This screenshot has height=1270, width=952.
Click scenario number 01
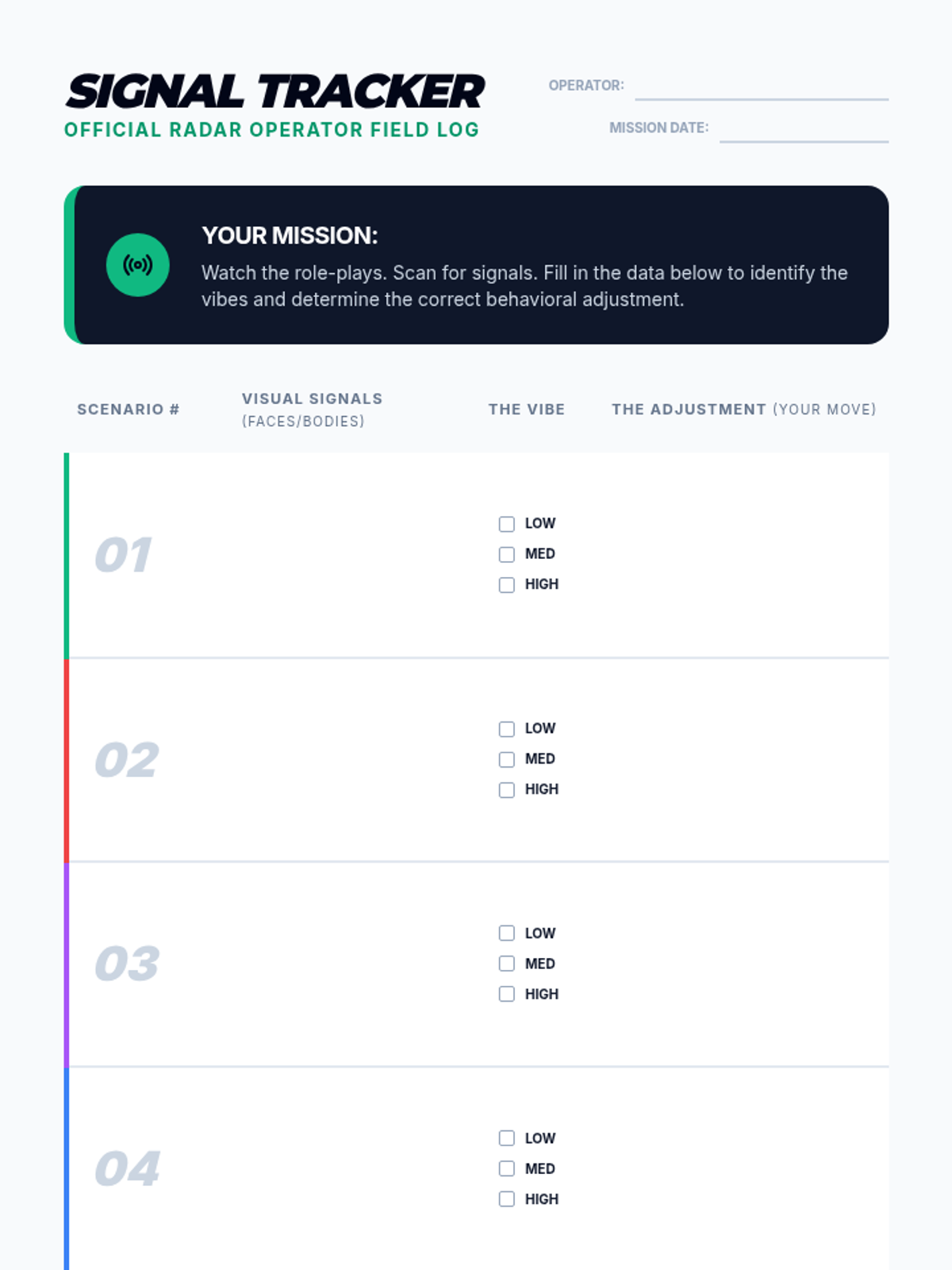[x=123, y=555]
